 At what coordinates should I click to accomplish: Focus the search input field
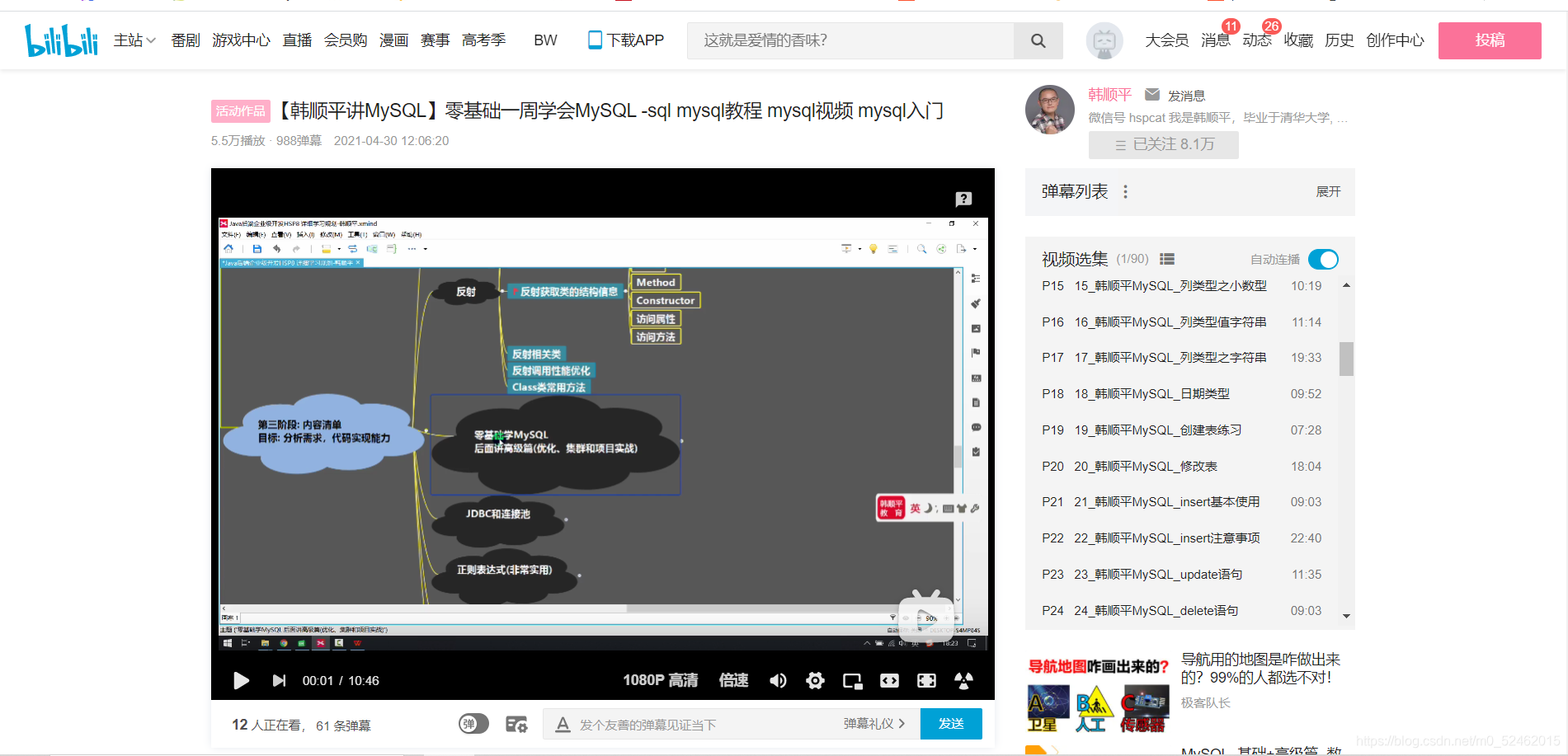point(850,40)
